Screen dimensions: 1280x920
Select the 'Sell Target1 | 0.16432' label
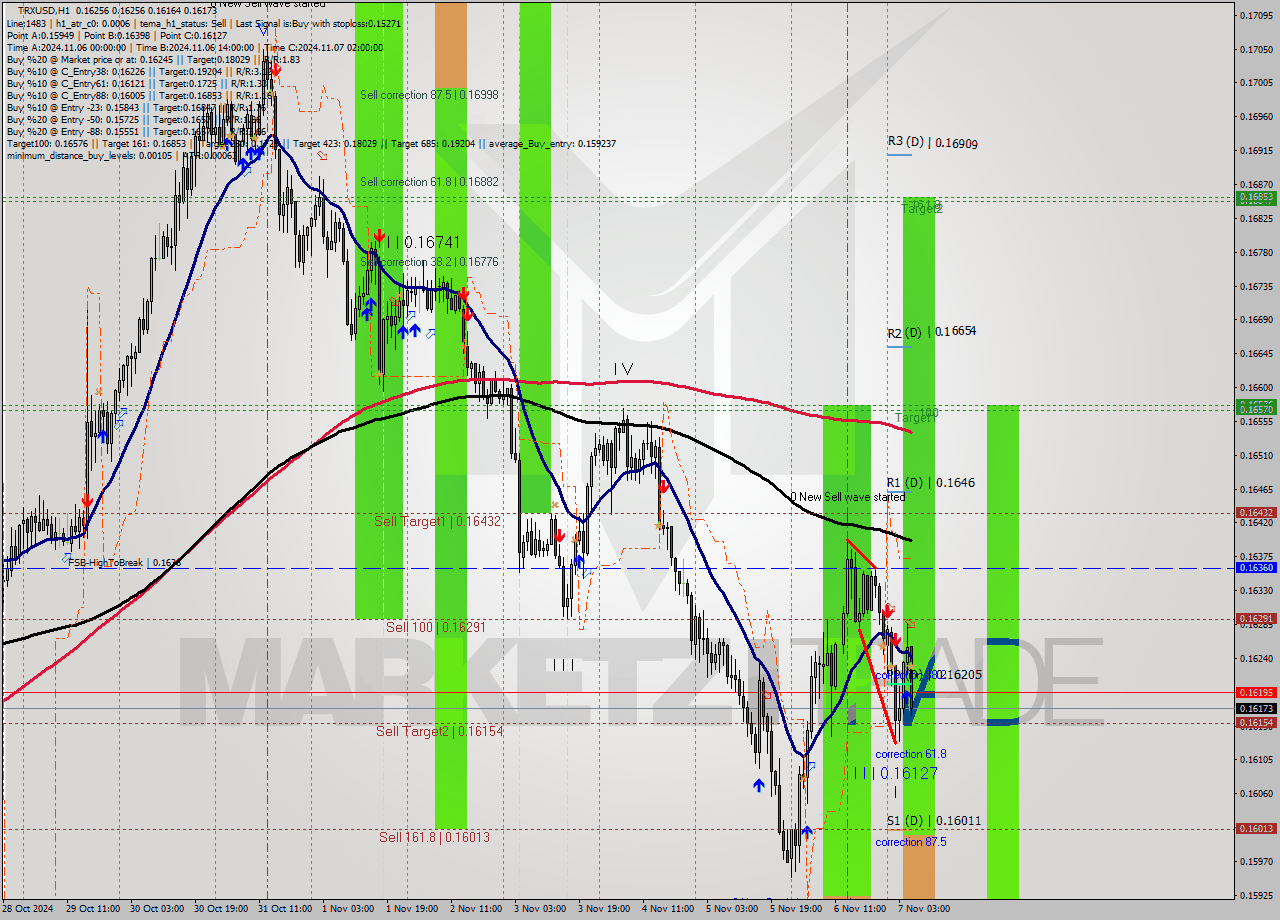pos(437,521)
